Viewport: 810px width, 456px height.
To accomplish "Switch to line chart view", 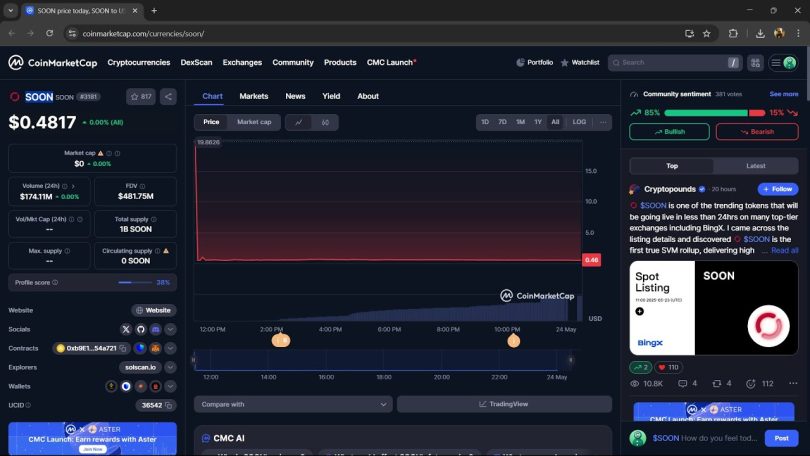I will click(299, 122).
